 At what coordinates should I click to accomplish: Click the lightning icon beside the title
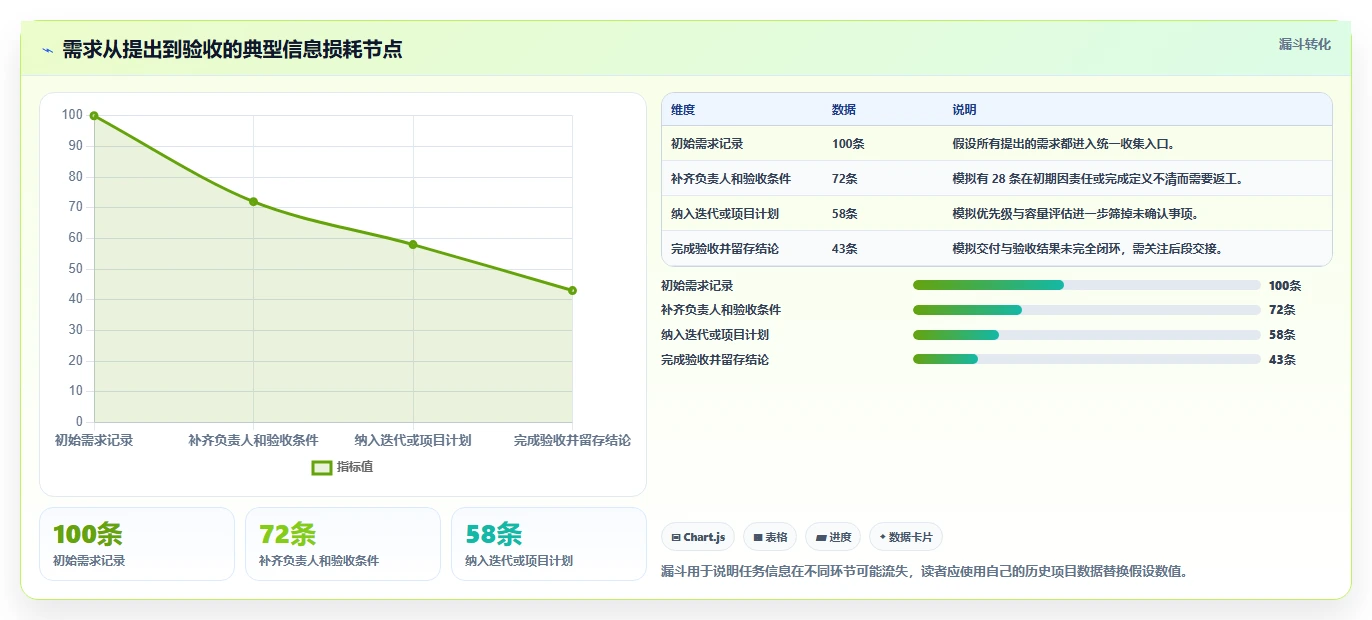pos(48,50)
